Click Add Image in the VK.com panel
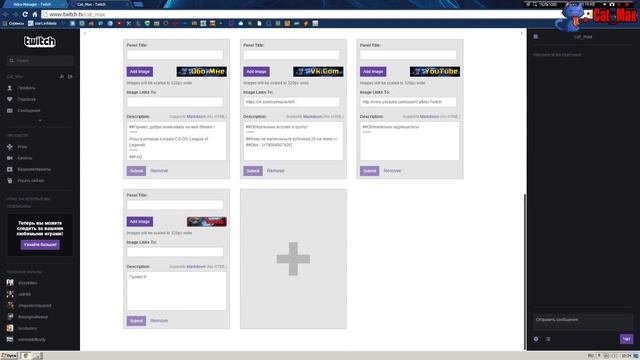The height and width of the screenshot is (360, 640). [x=256, y=71]
